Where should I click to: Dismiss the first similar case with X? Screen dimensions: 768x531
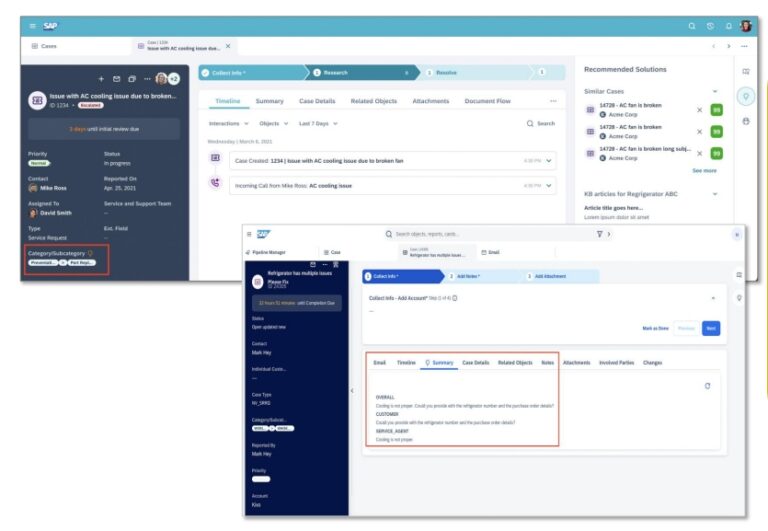[699, 109]
